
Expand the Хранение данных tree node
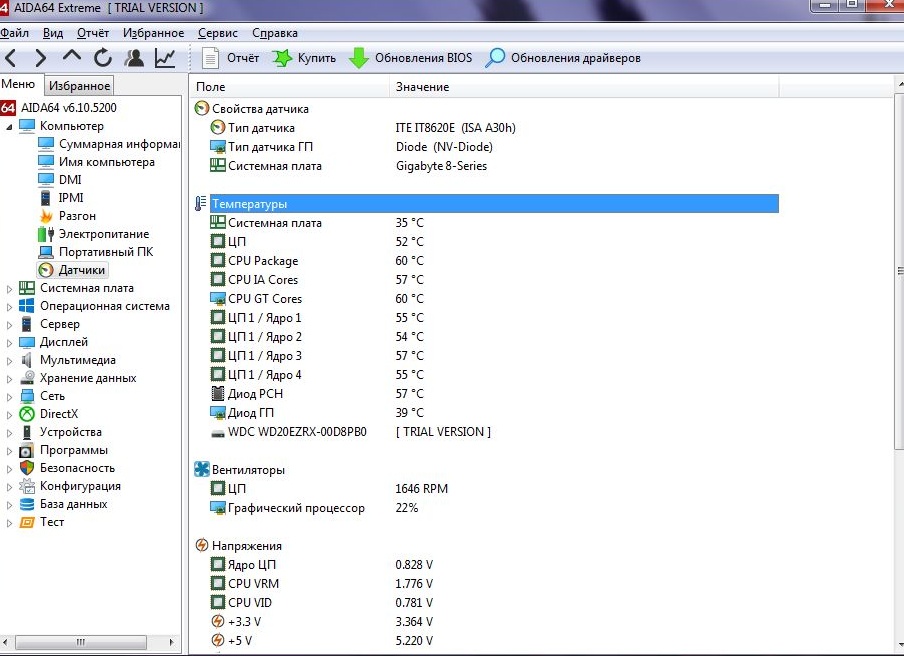(9, 379)
